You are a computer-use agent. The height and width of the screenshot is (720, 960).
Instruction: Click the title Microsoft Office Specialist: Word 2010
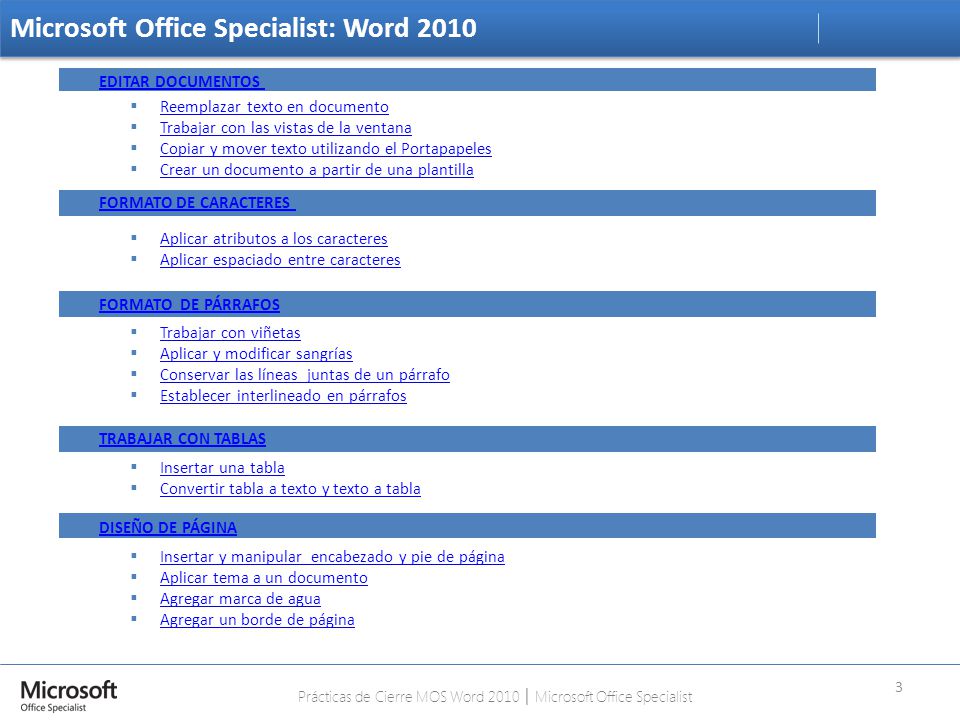pos(244,28)
